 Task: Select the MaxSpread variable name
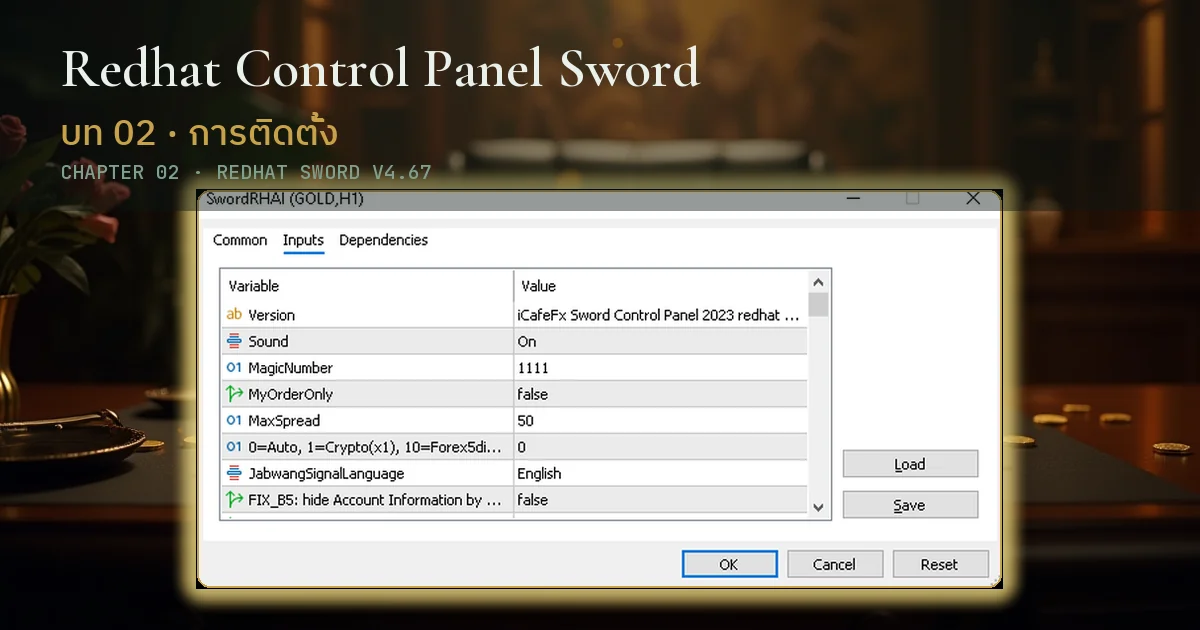pyautogui.click(x=284, y=420)
